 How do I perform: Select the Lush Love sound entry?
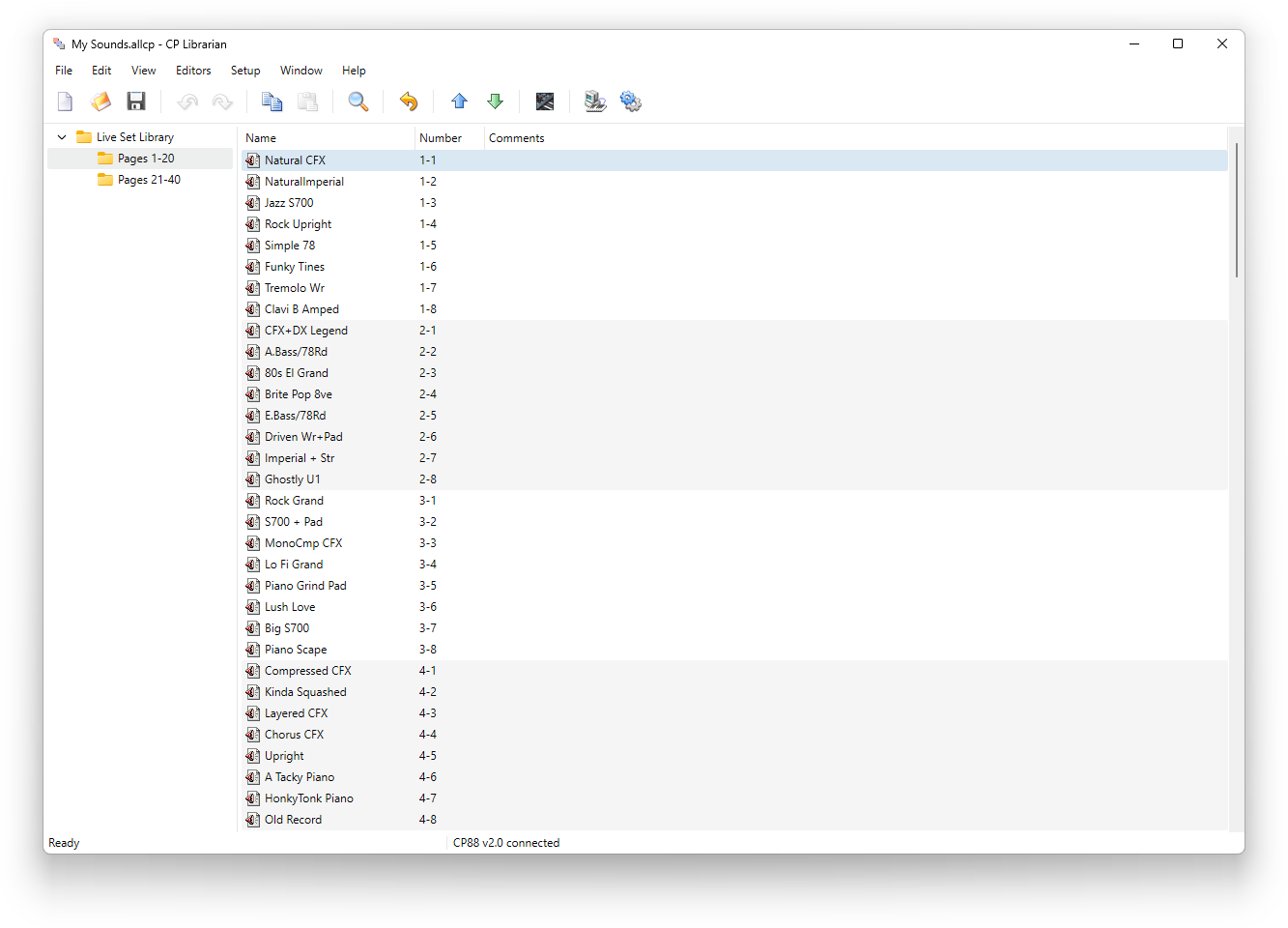[290, 607]
